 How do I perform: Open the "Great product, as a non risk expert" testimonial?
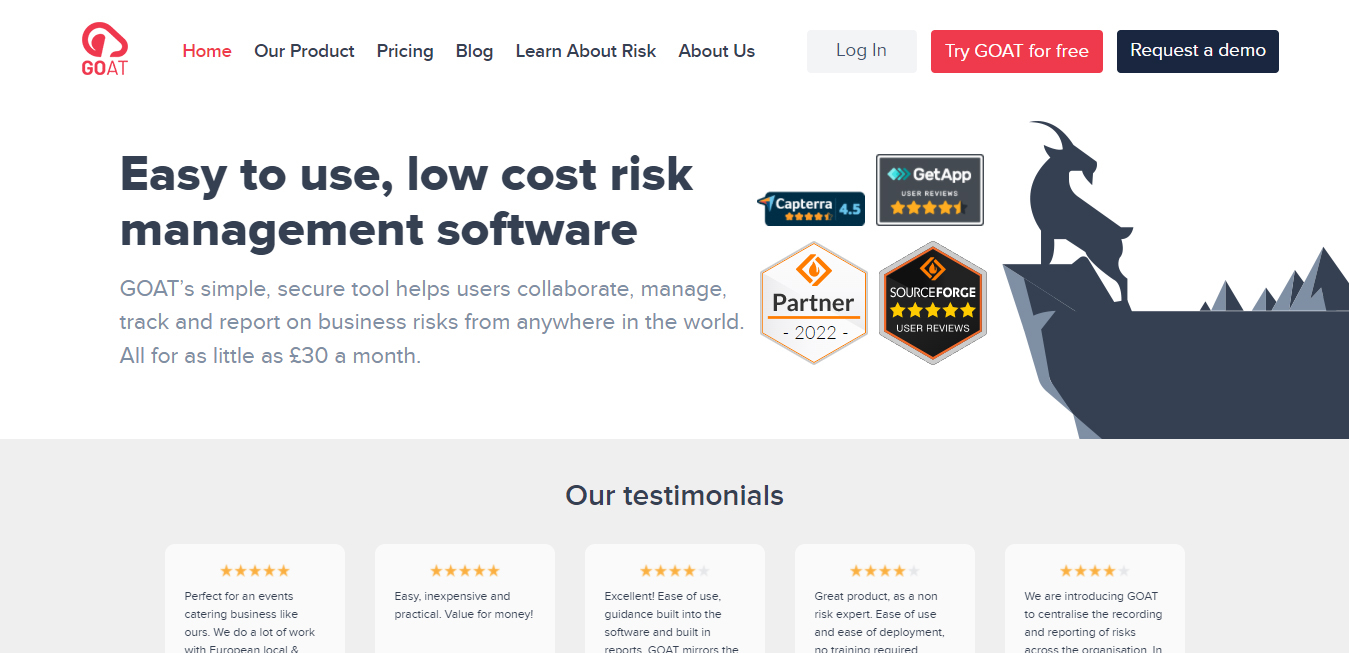[x=885, y=598]
